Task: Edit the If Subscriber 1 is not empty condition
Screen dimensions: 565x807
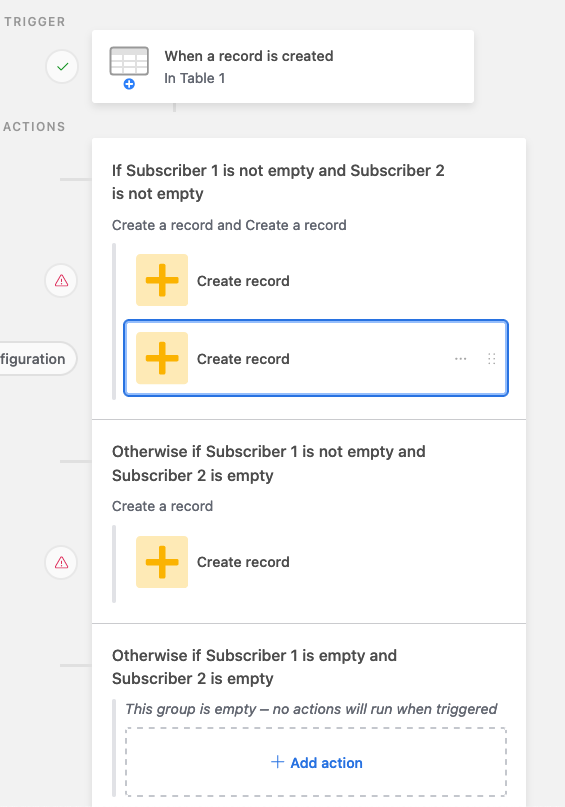Action: (278, 182)
